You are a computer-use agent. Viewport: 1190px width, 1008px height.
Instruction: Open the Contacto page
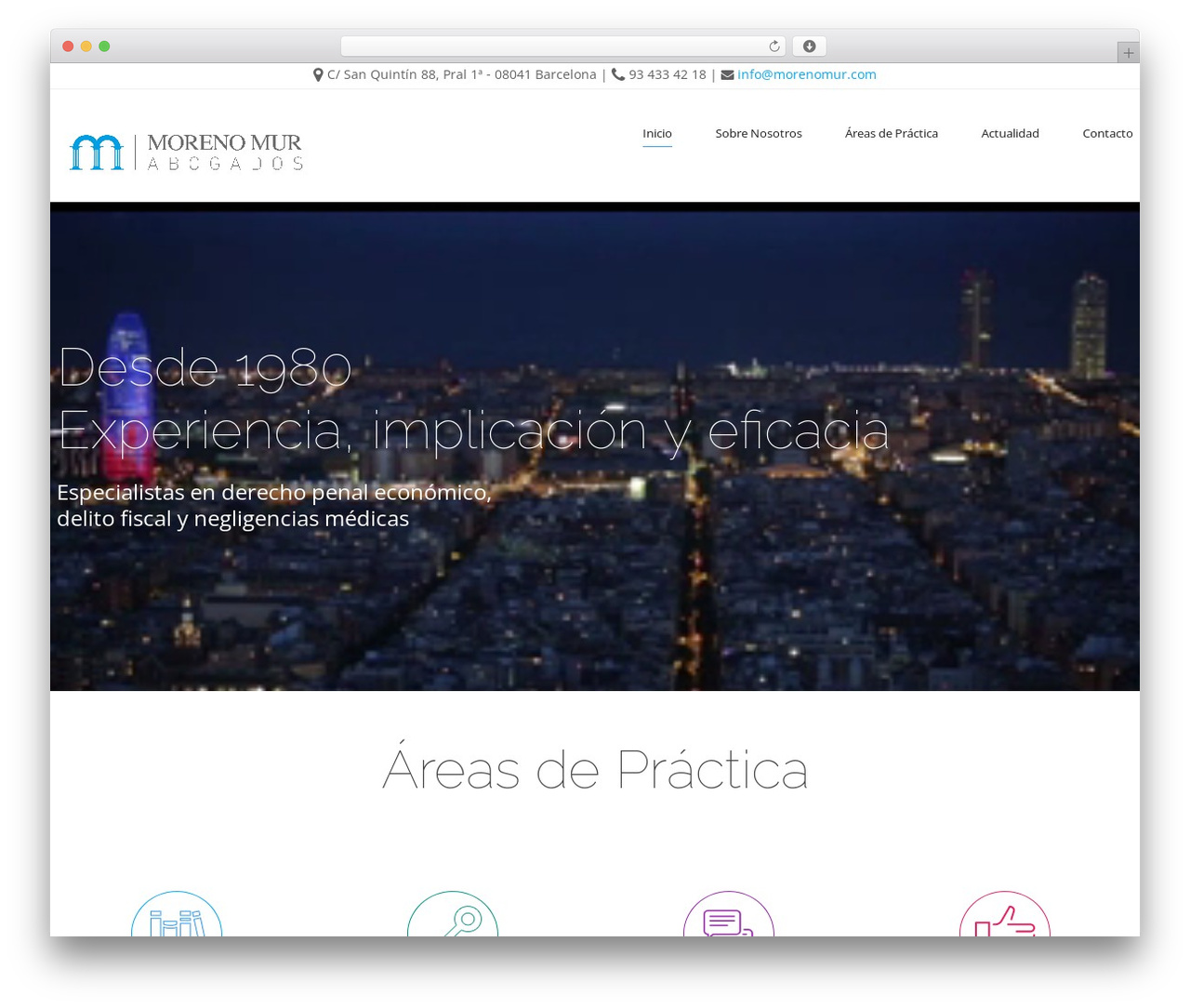coord(1107,133)
